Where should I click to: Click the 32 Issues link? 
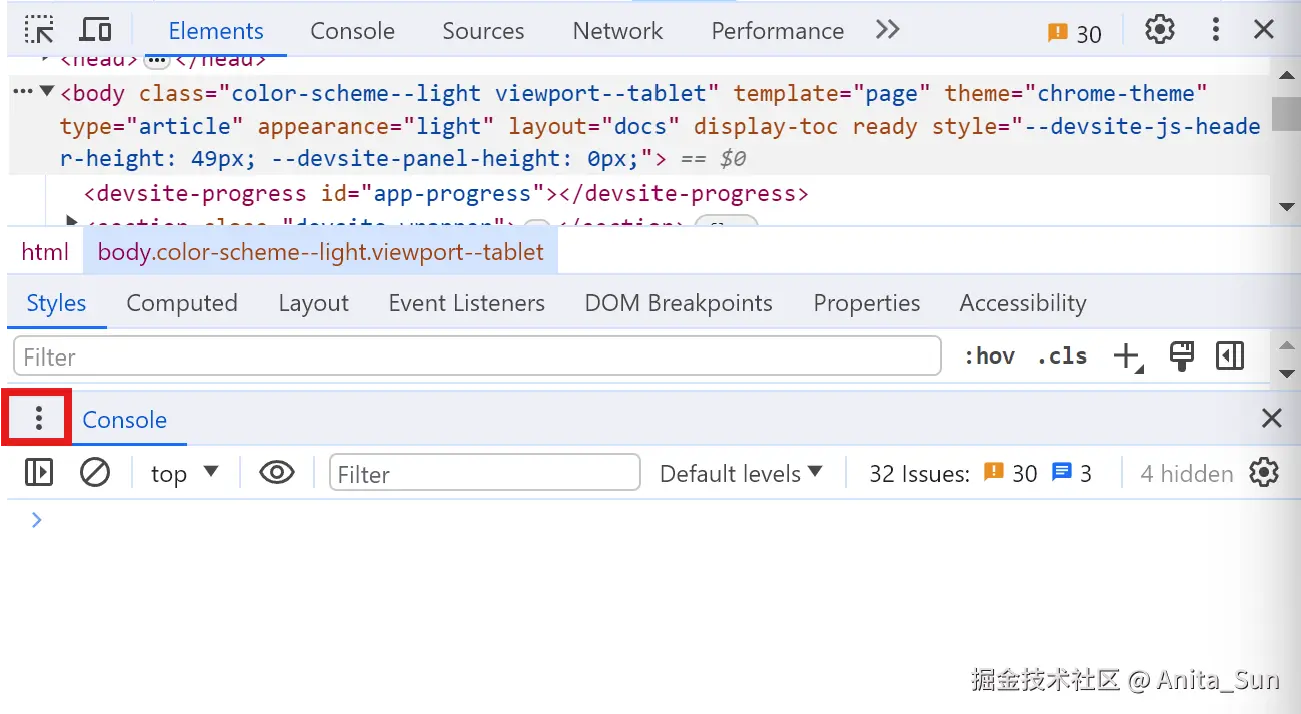point(919,473)
